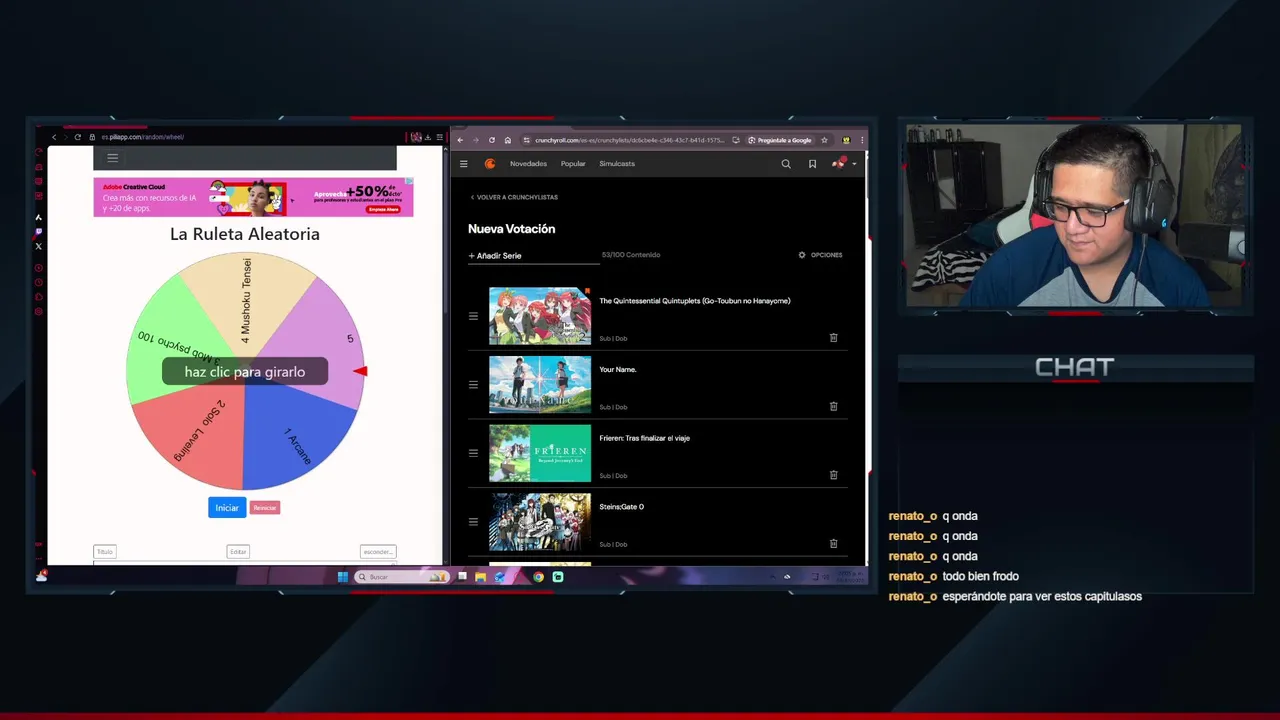Delete Steins;Gate 0 from the list

point(833,544)
